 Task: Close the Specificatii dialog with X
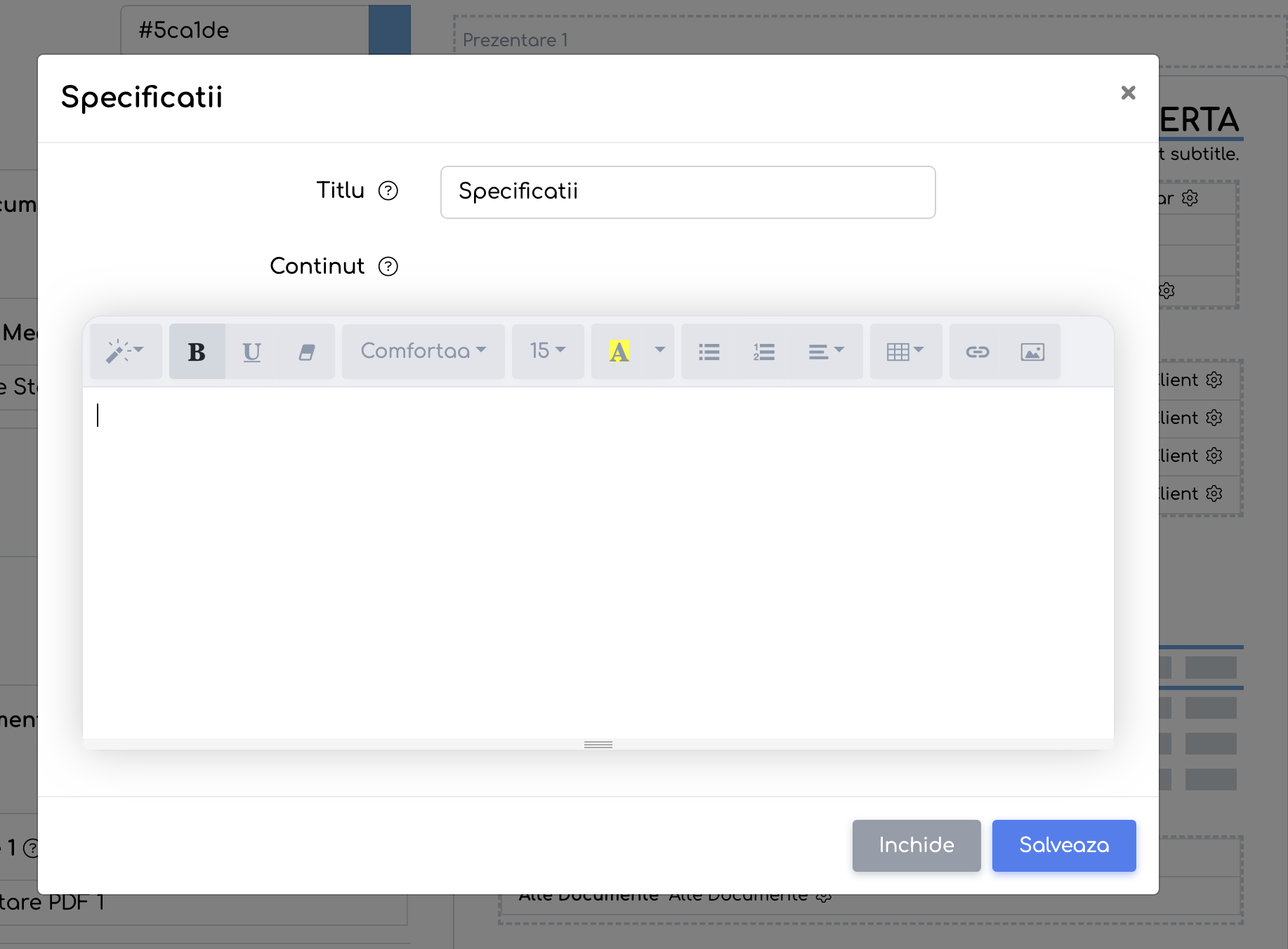1129,93
